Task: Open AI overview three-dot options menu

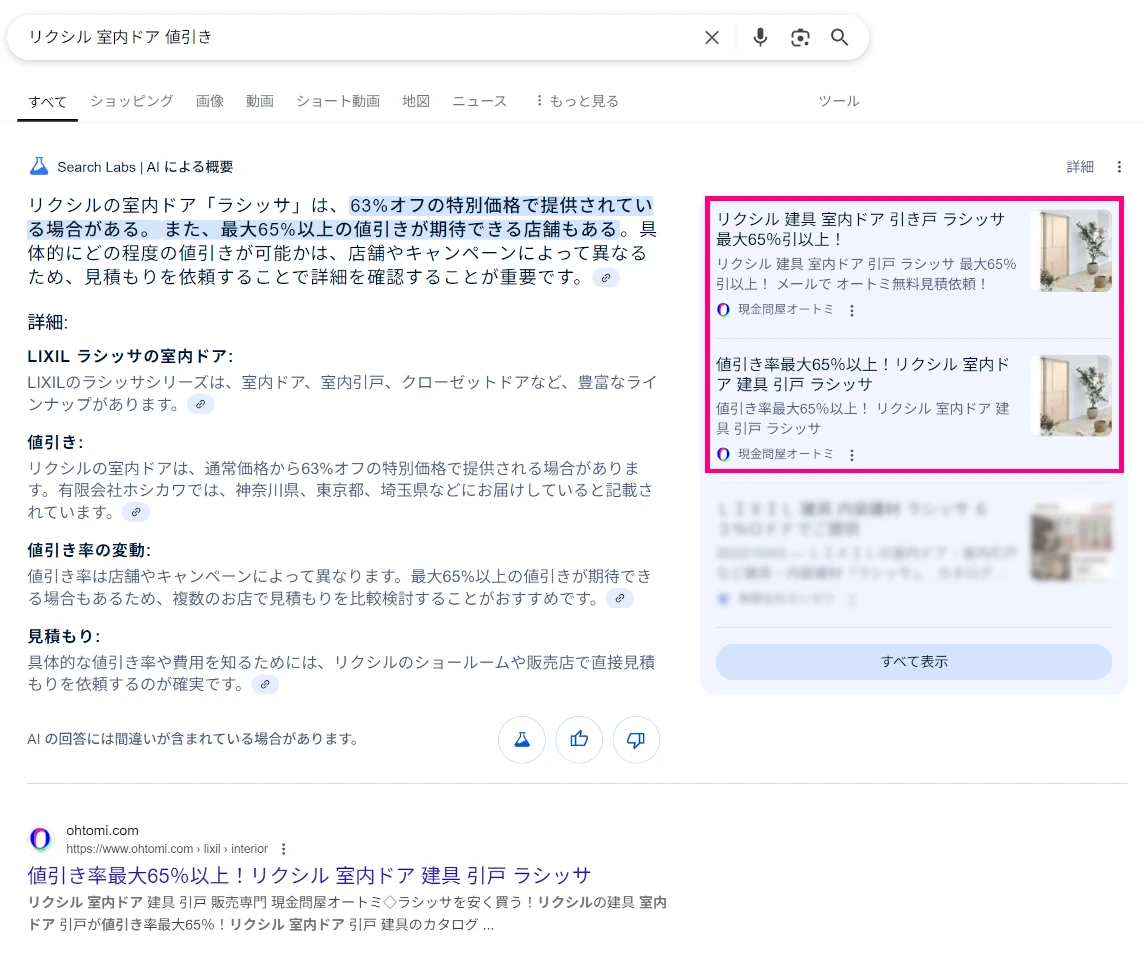Action: [x=1119, y=166]
